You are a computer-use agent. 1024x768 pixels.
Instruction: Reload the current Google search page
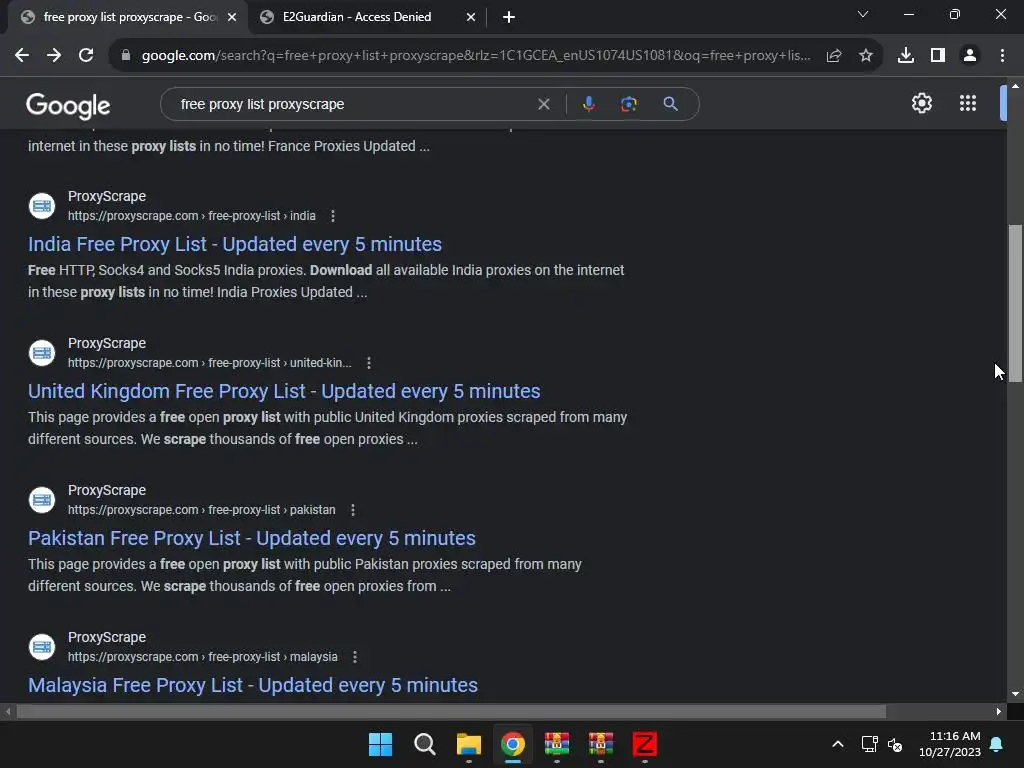coord(86,56)
